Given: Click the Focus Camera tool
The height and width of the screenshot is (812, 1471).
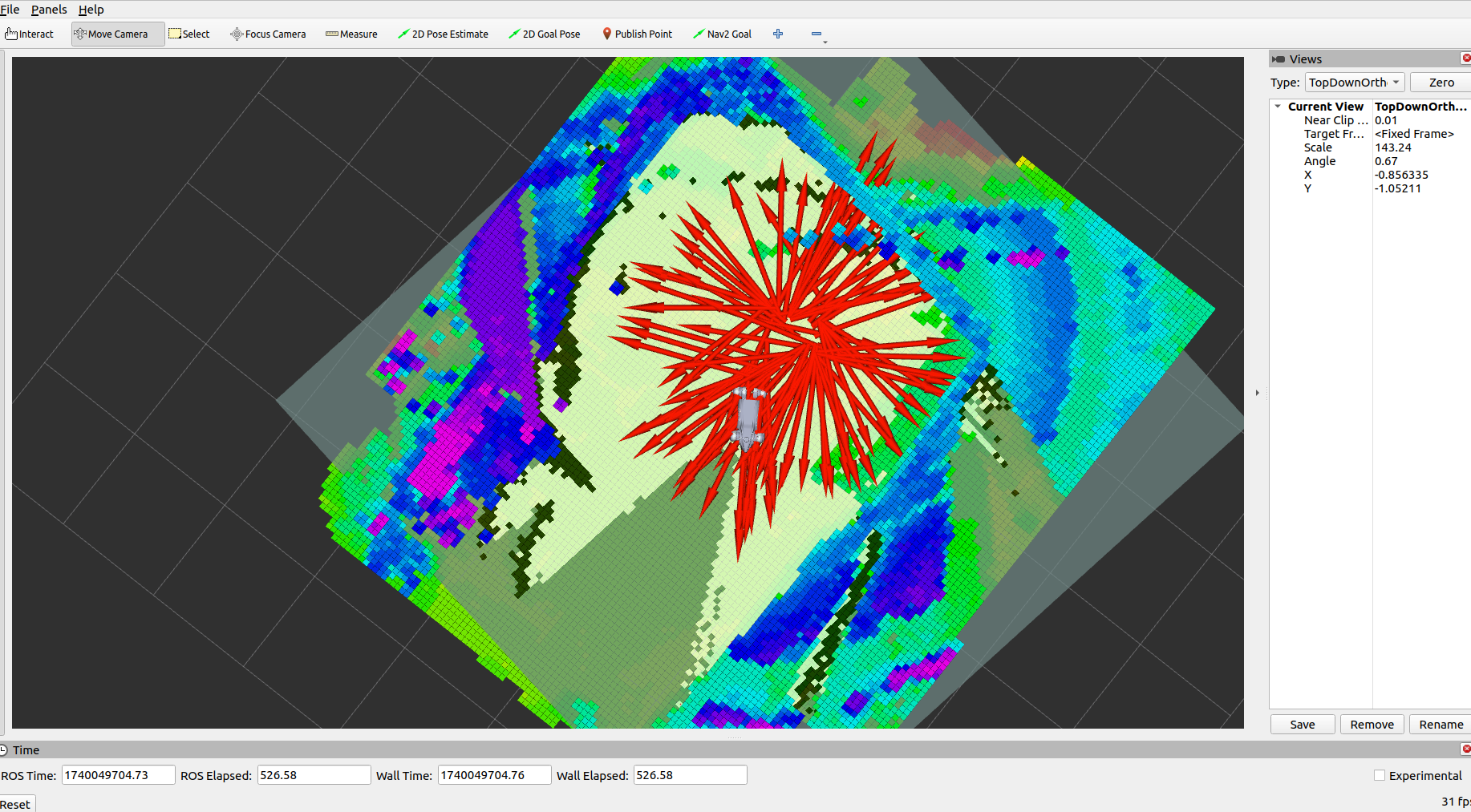Looking at the screenshot, I should pos(268,34).
